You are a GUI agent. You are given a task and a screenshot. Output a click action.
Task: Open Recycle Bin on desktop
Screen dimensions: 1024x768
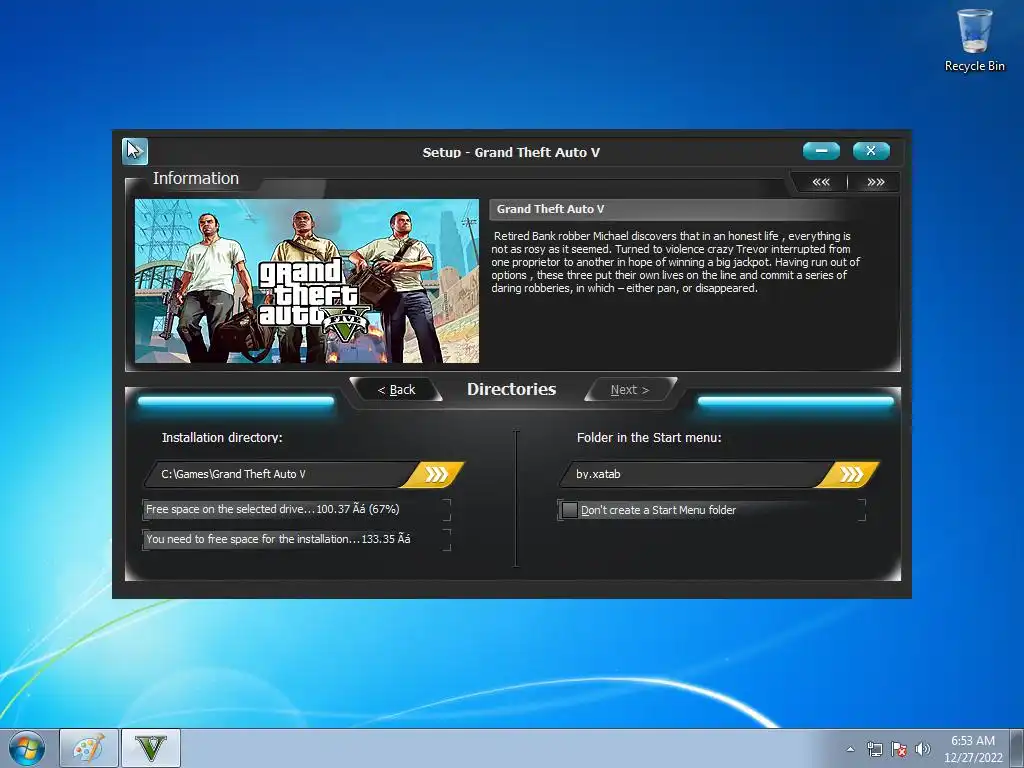click(974, 40)
